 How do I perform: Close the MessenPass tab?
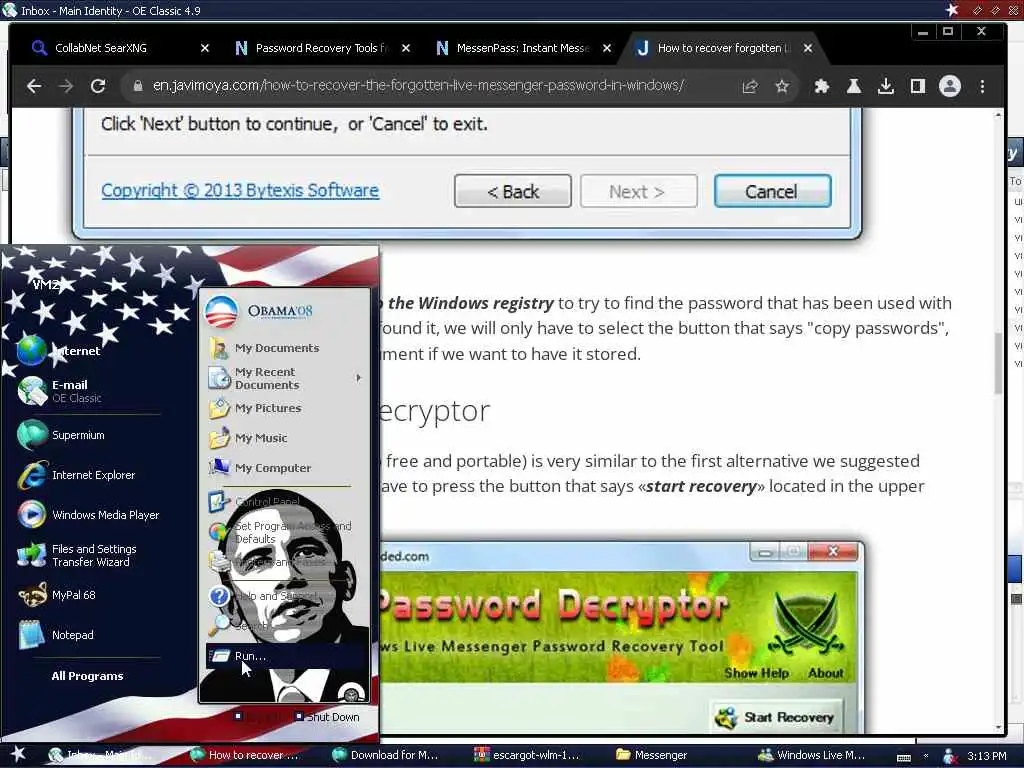click(x=607, y=48)
